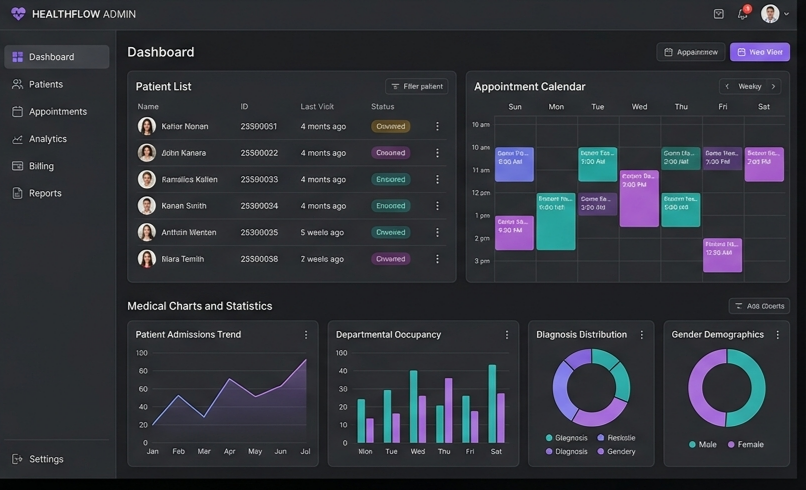Open the tall Monday teal appointment

coord(556,222)
